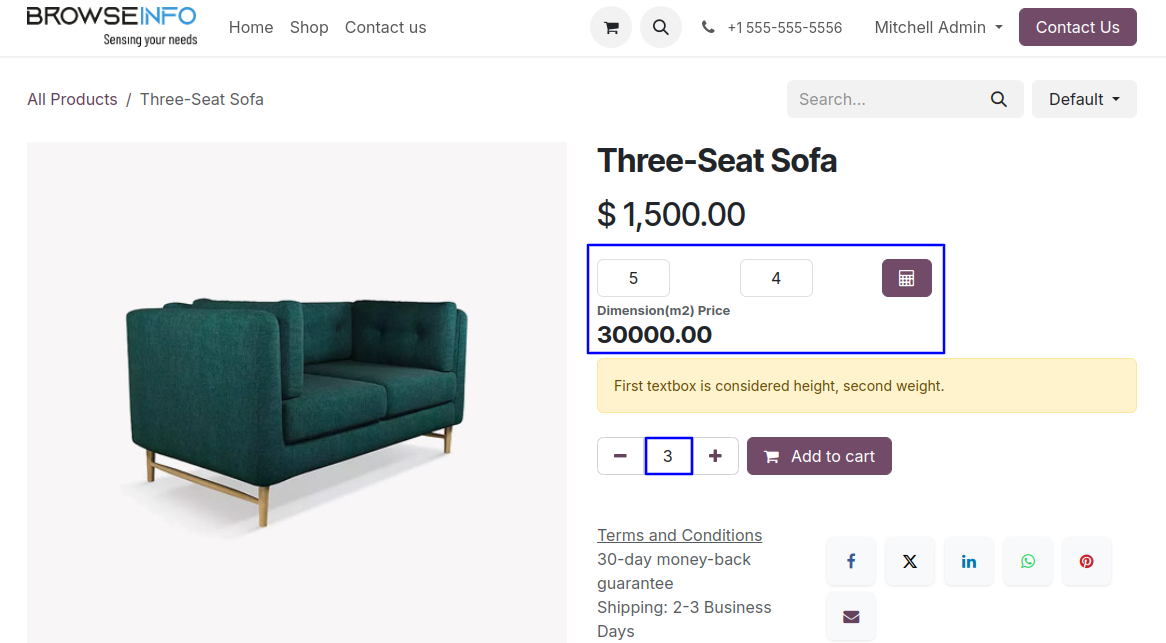Share product on Pinterest
The width and height of the screenshot is (1166, 643).
1087,561
